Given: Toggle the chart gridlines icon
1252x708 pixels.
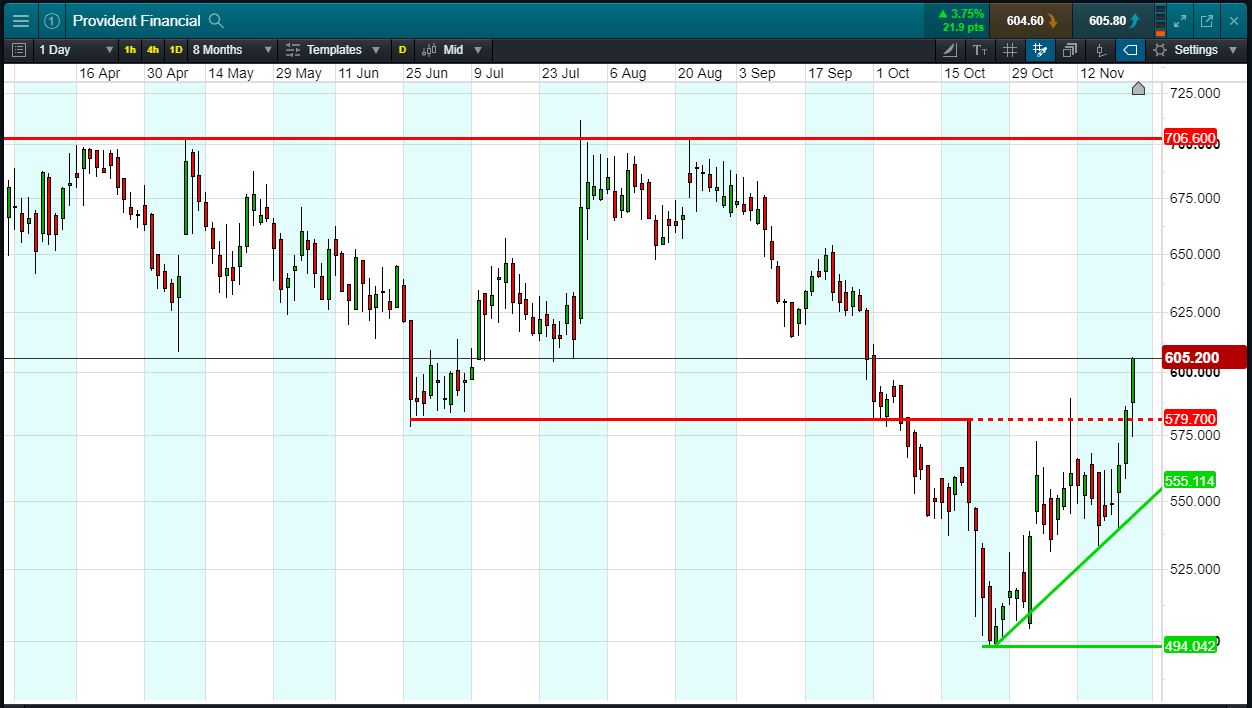Looking at the screenshot, I should point(1010,49).
